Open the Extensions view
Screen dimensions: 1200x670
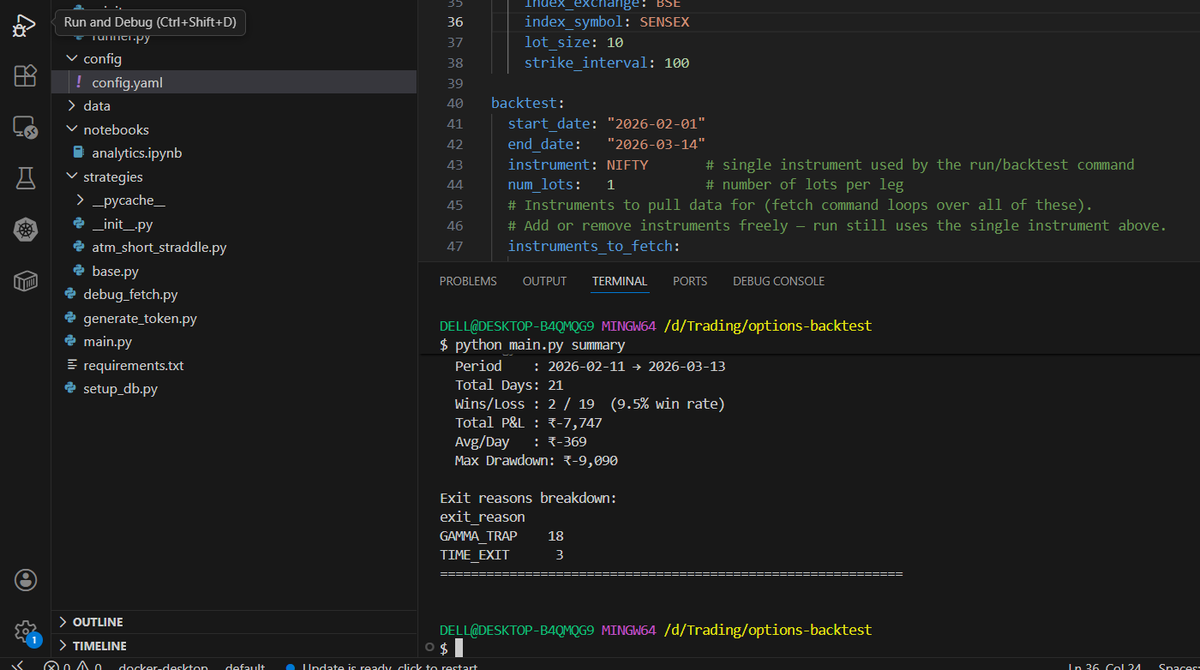point(25,76)
